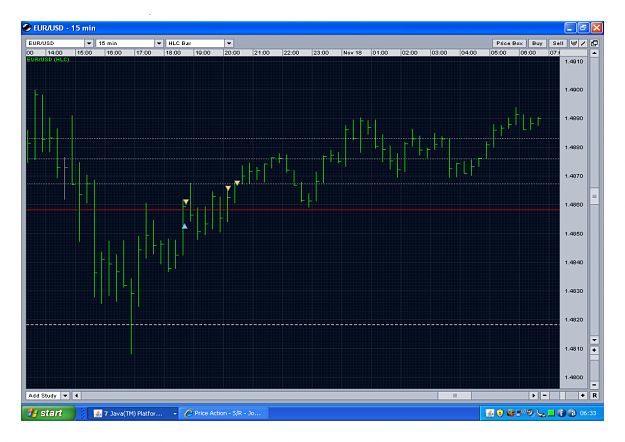Open the 15 min timeframe dropdown arrow

point(159,43)
